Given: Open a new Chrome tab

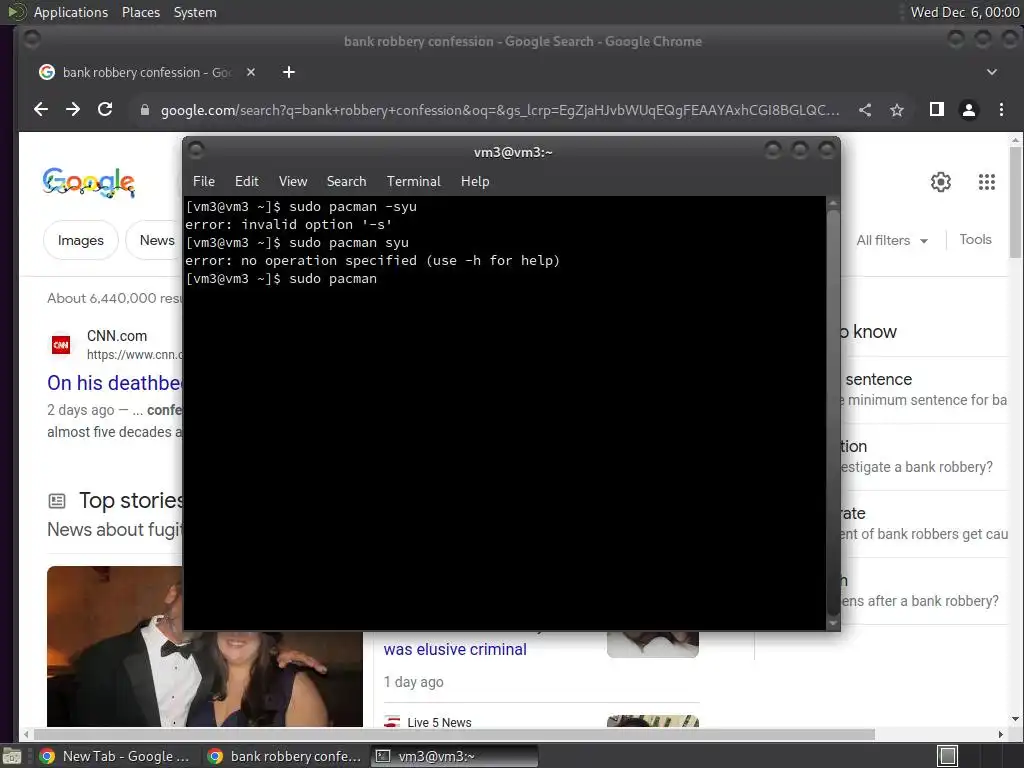Looking at the screenshot, I should [289, 72].
